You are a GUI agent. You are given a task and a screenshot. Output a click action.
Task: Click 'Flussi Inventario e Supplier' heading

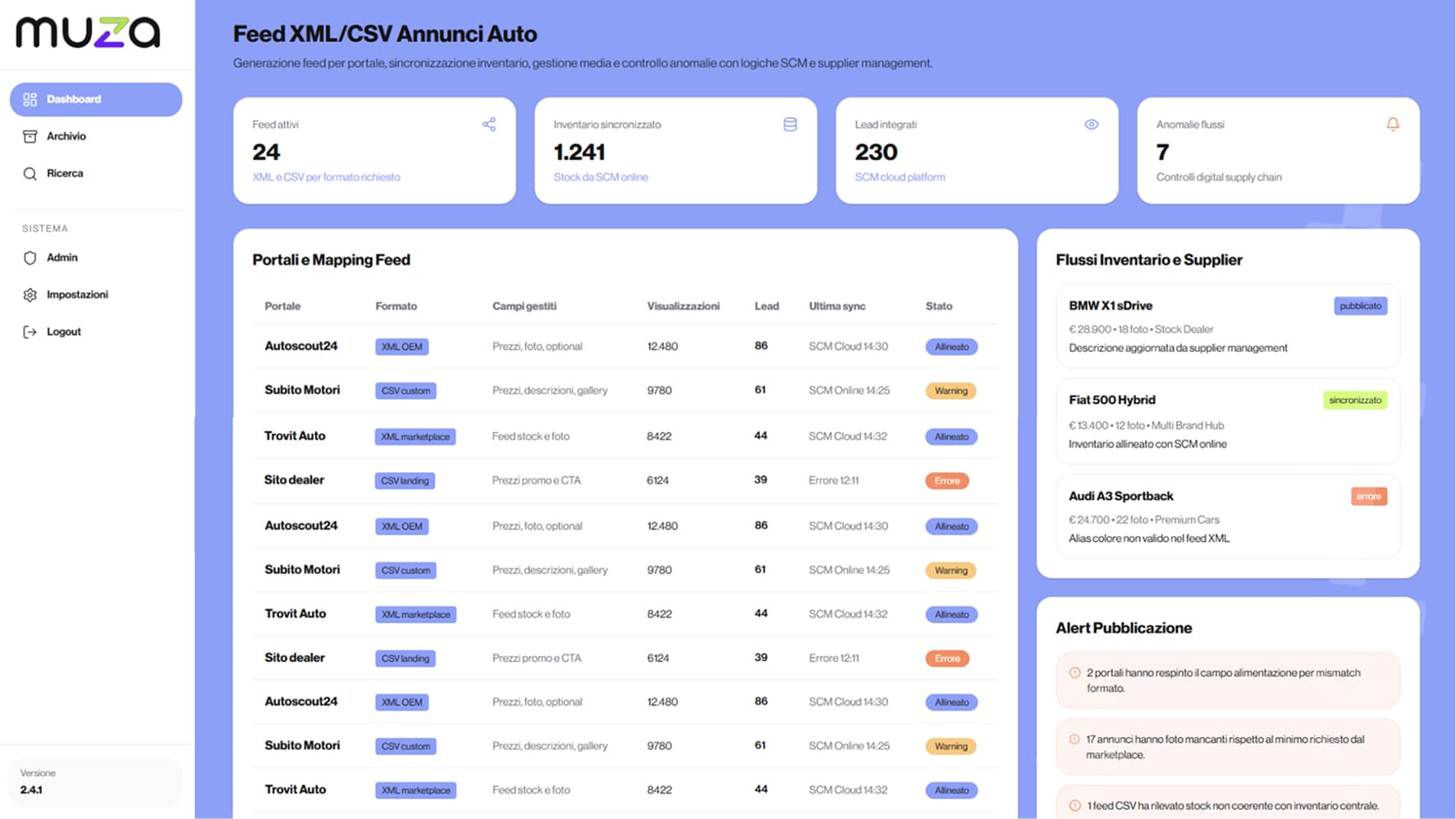[x=1149, y=260]
